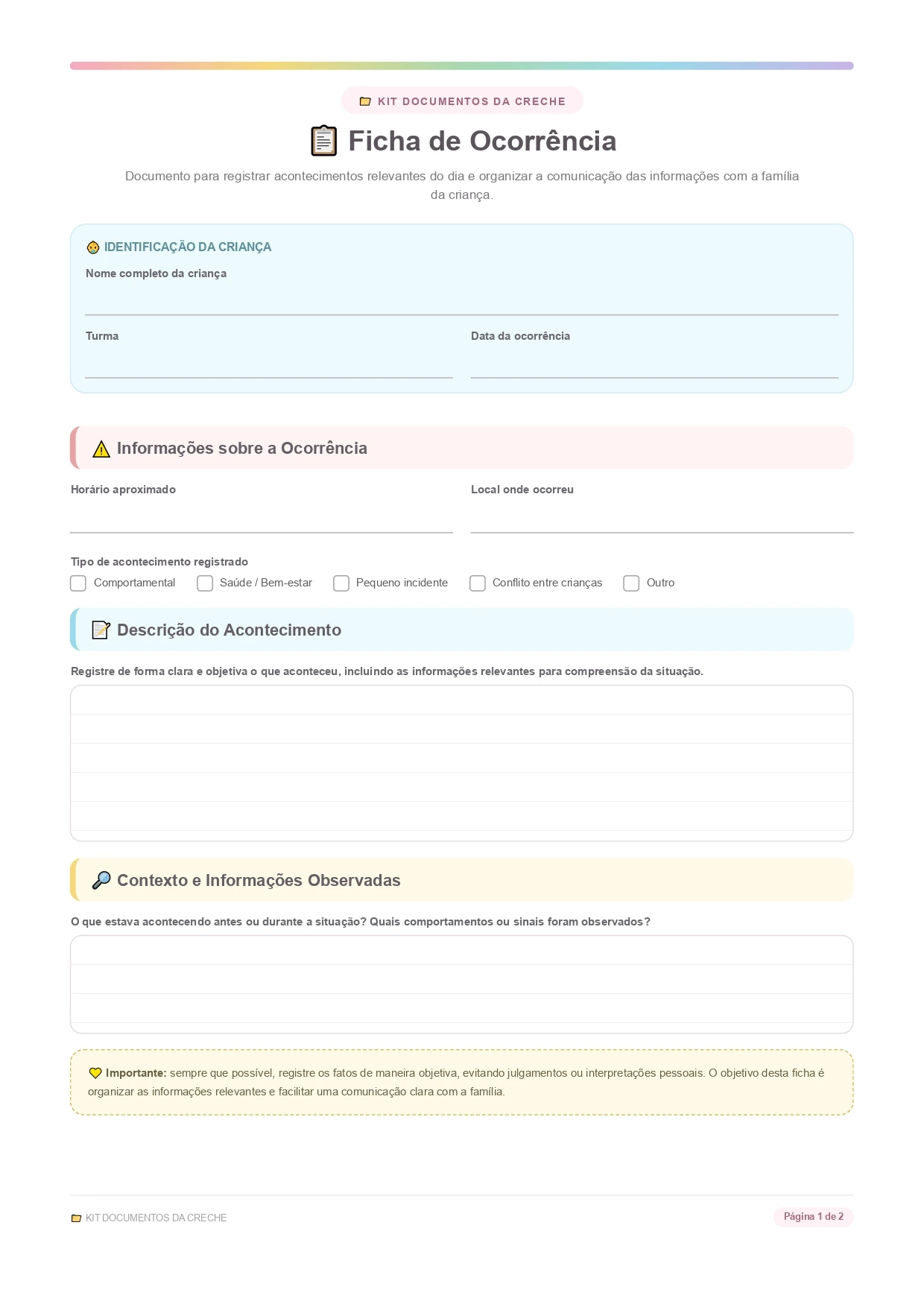Click the question beginning O que estava acontecendo
The image size is (924, 1307).
click(x=361, y=922)
